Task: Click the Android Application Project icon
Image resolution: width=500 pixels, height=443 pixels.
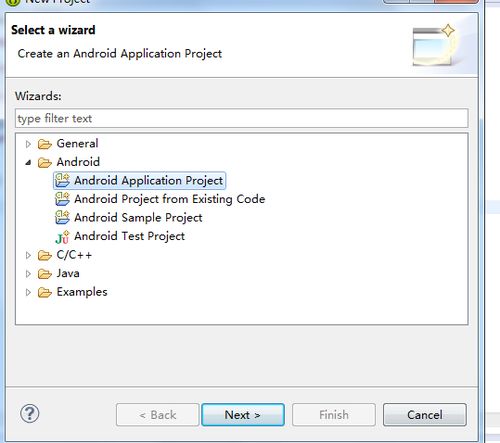Action: tap(62, 180)
